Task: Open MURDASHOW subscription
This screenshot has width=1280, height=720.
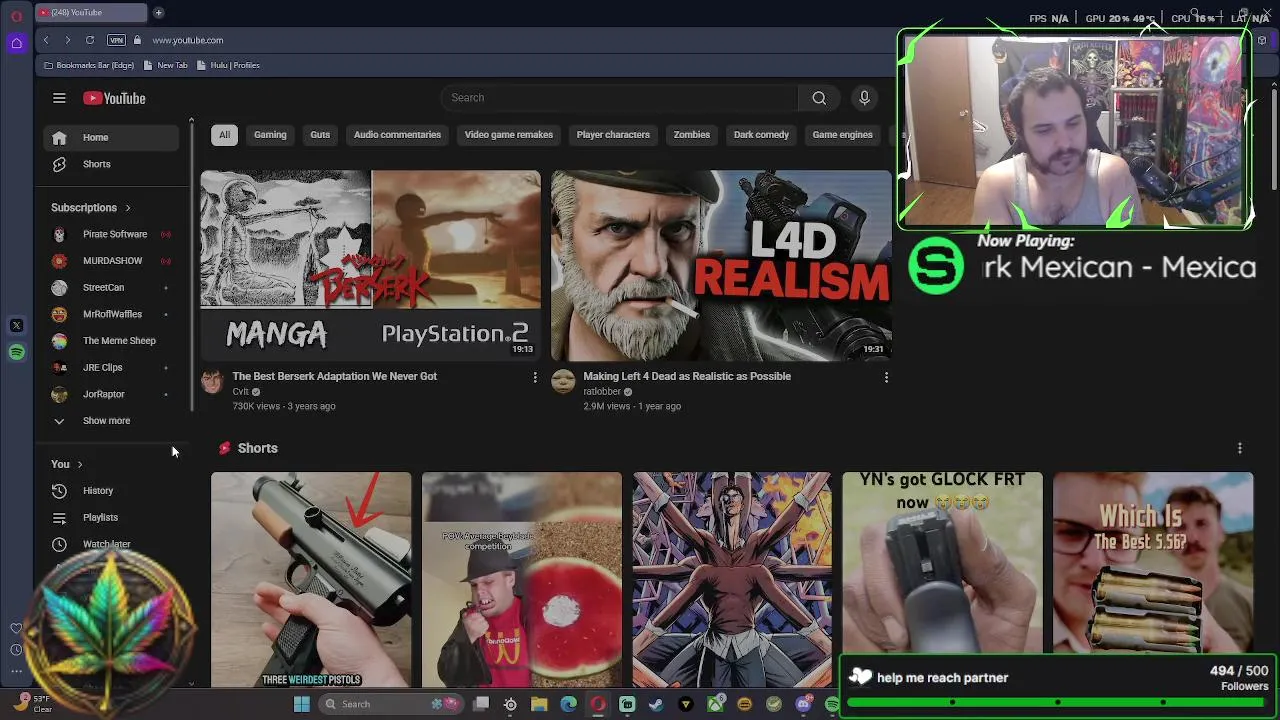Action: [112, 261]
